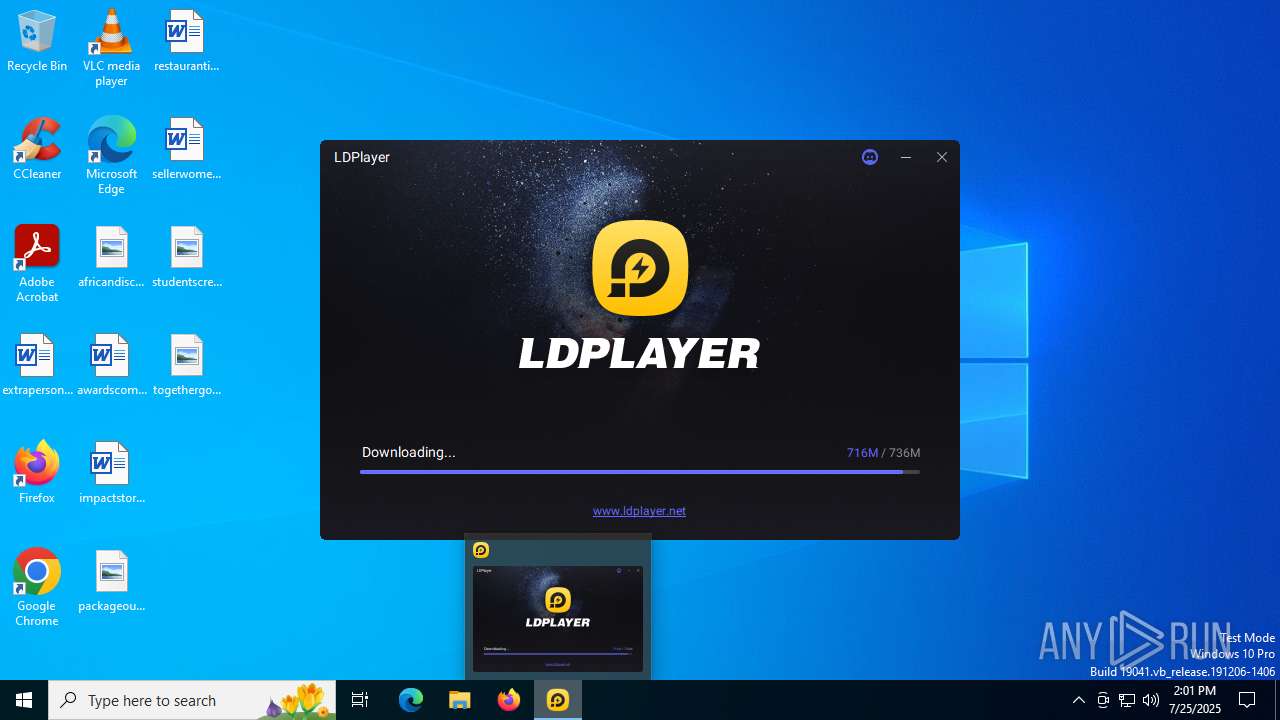Close the LDPlayer installer window
This screenshot has width=1280, height=720.
click(x=942, y=157)
